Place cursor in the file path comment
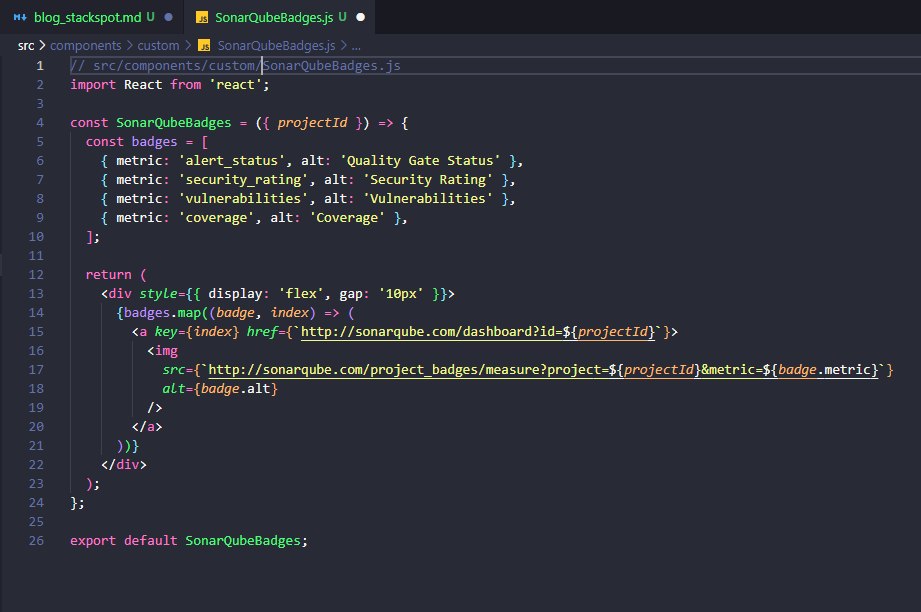 pyautogui.click(x=236, y=66)
